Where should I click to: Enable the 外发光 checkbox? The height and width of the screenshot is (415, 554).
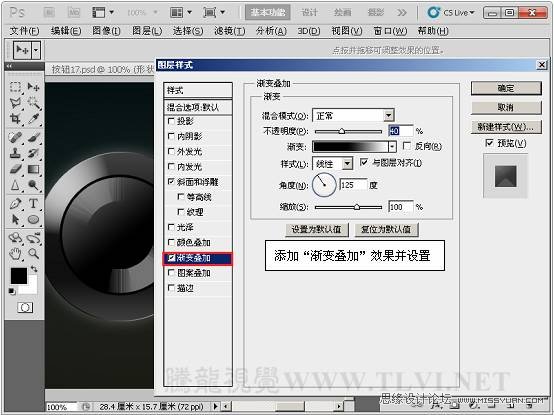171,152
